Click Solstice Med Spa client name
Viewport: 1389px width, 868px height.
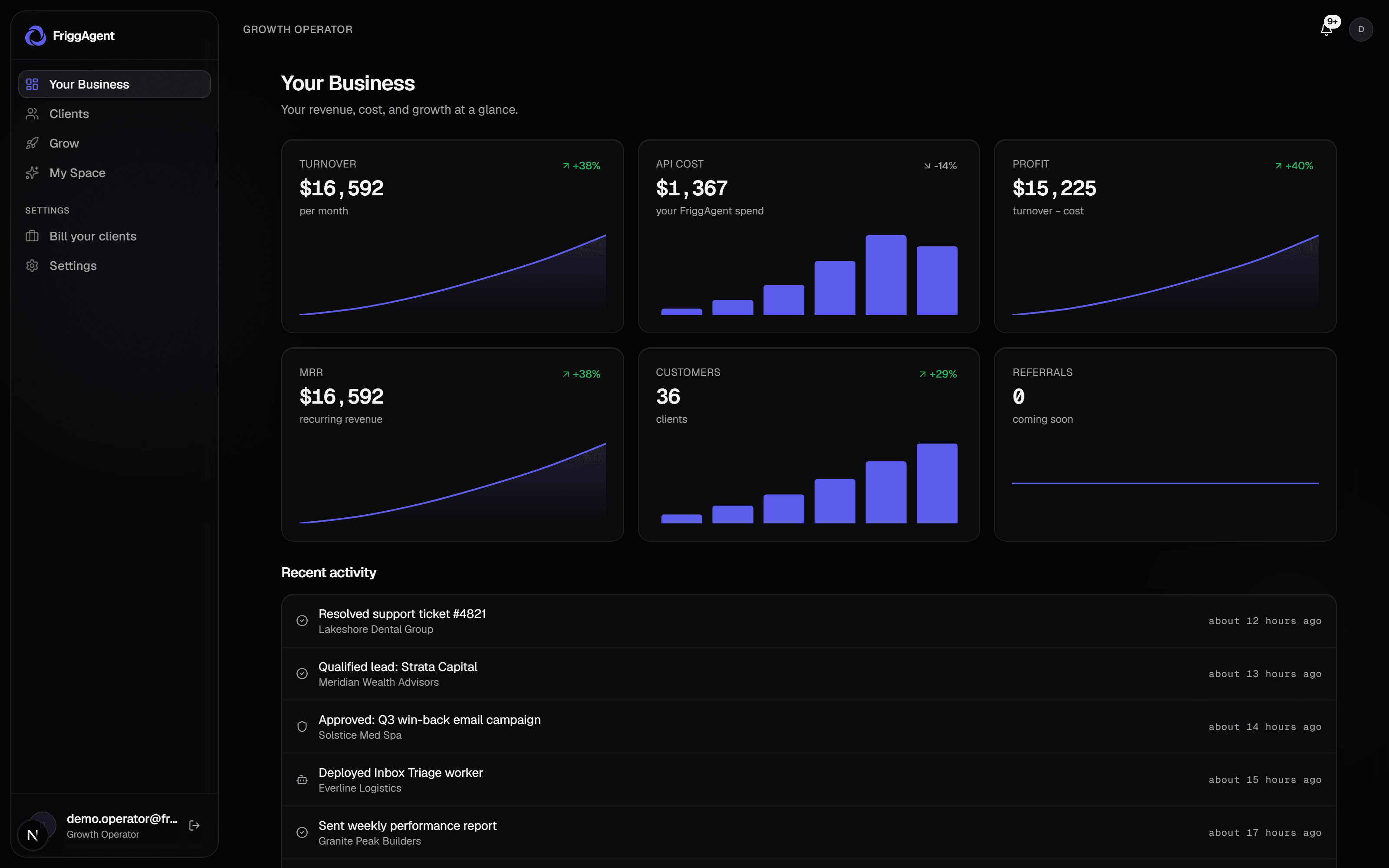[x=360, y=735]
